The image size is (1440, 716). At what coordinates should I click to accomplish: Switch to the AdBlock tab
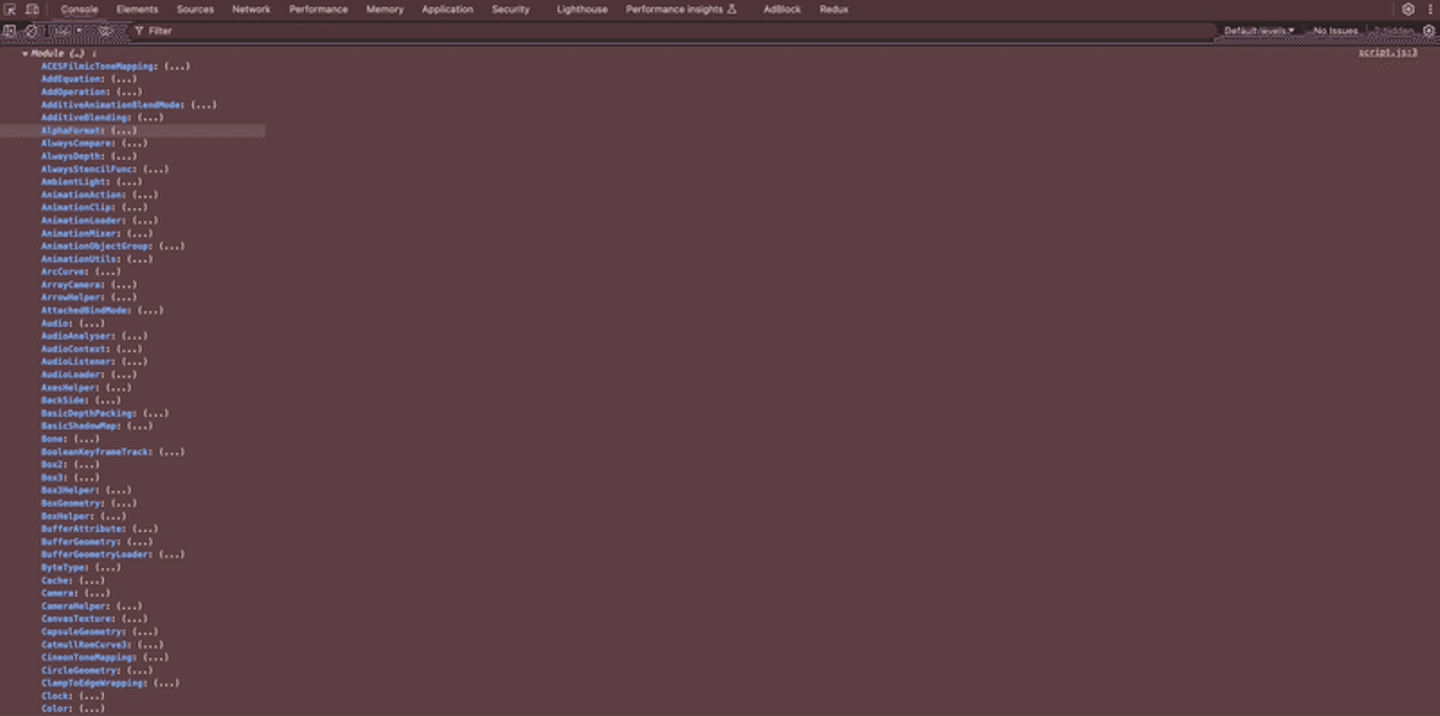tap(782, 9)
